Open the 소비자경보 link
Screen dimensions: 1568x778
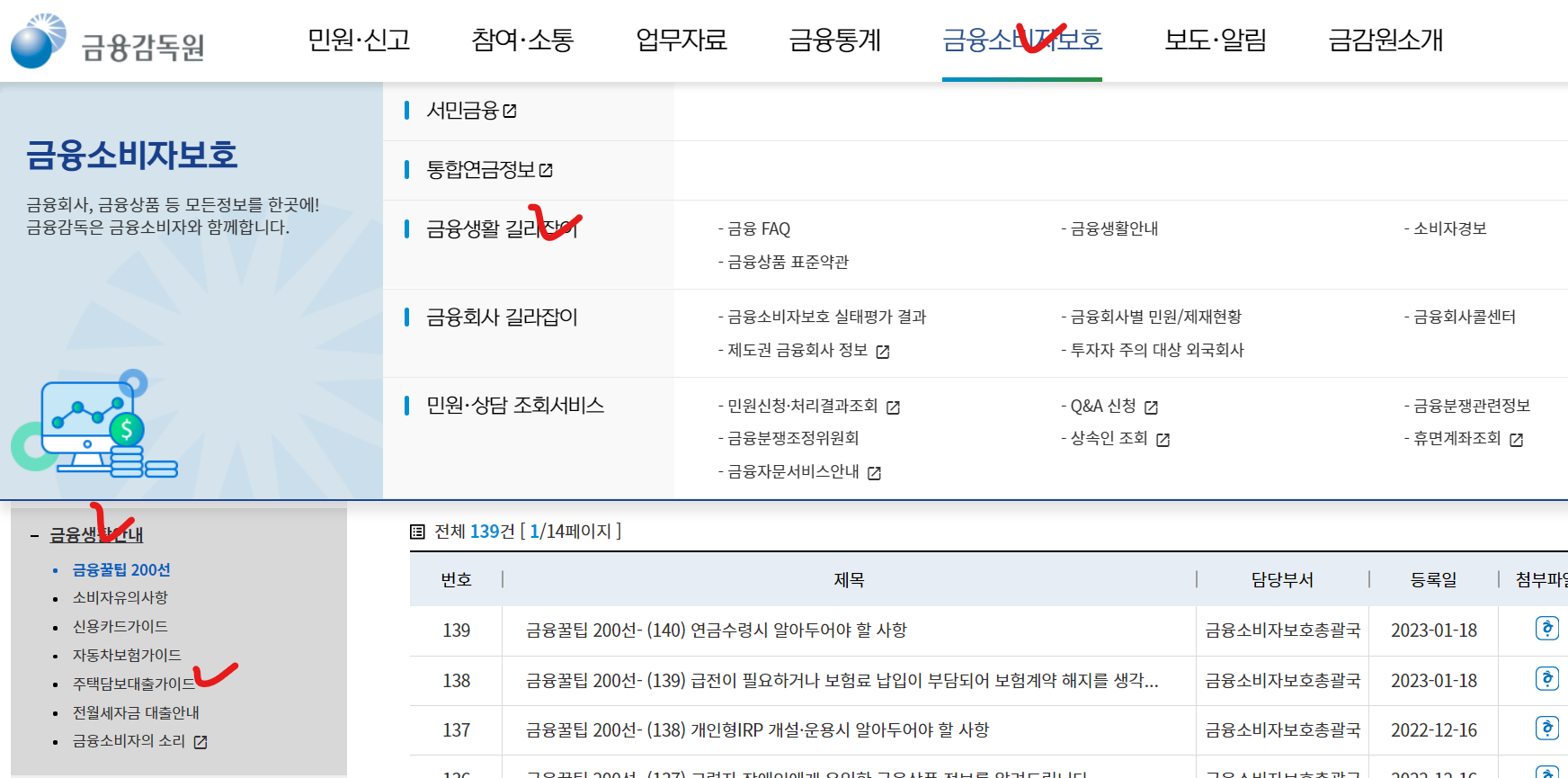(1450, 229)
